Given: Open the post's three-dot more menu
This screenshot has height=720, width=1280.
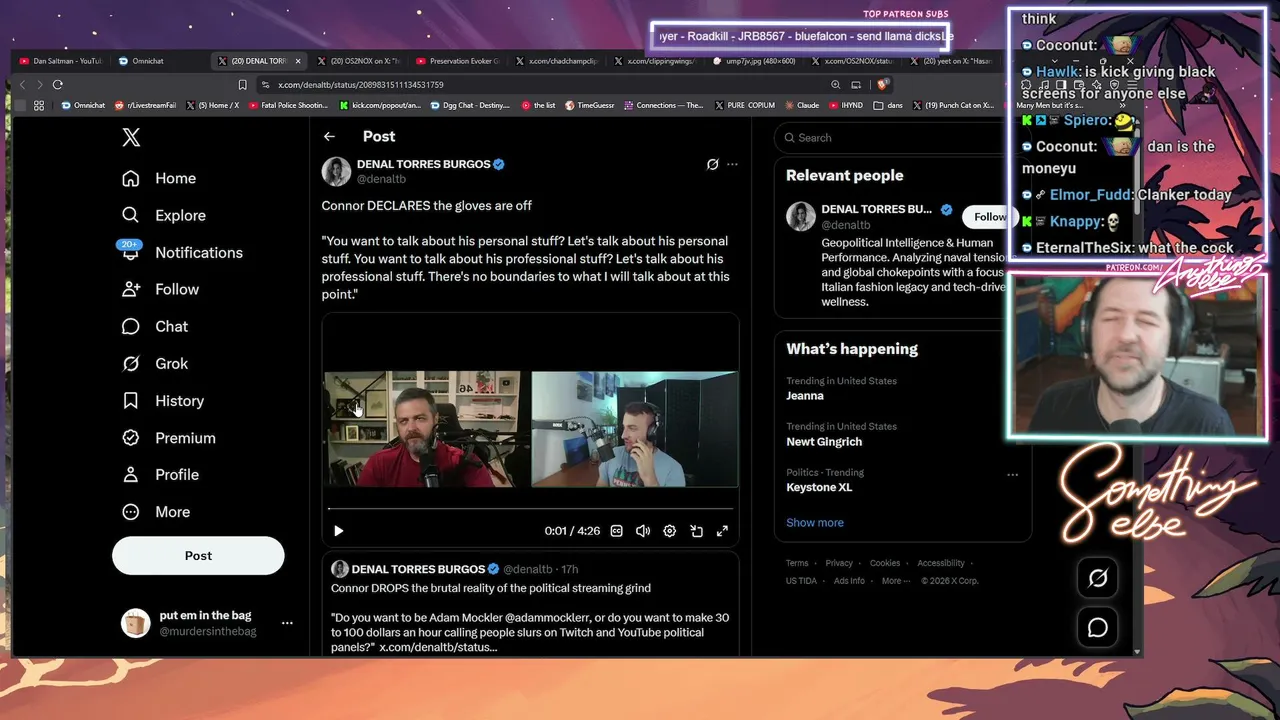Looking at the screenshot, I should [x=732, y=164].
